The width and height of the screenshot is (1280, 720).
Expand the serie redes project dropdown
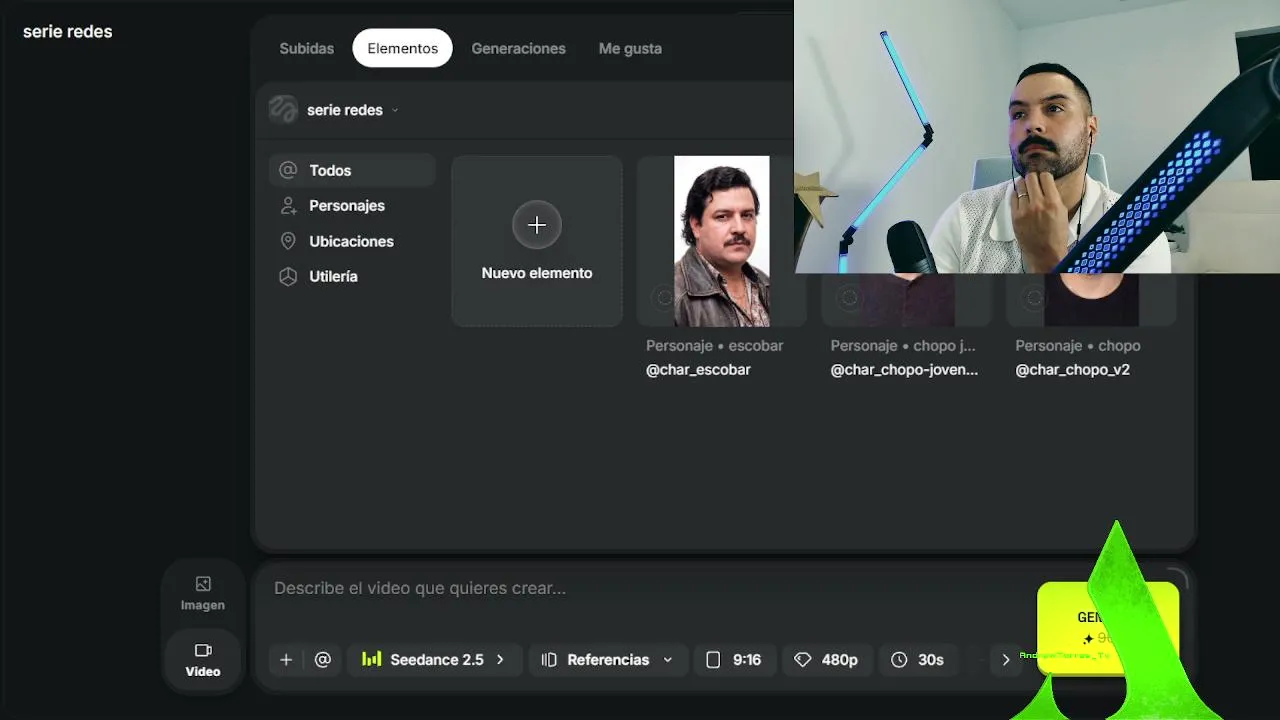(x=352, y=110)
